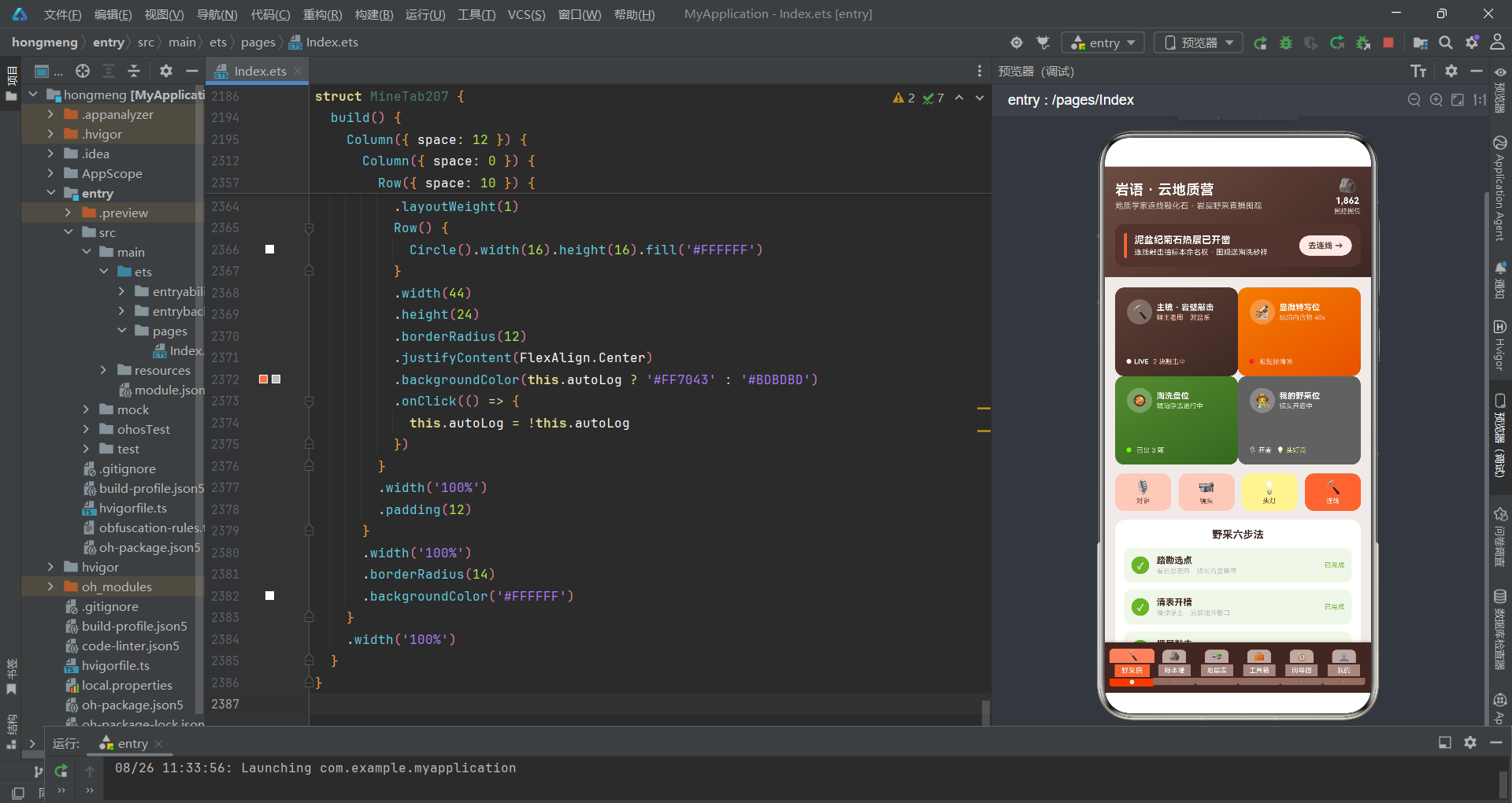
Task: Fit the preview to window icon
Action: point(1458,100)
